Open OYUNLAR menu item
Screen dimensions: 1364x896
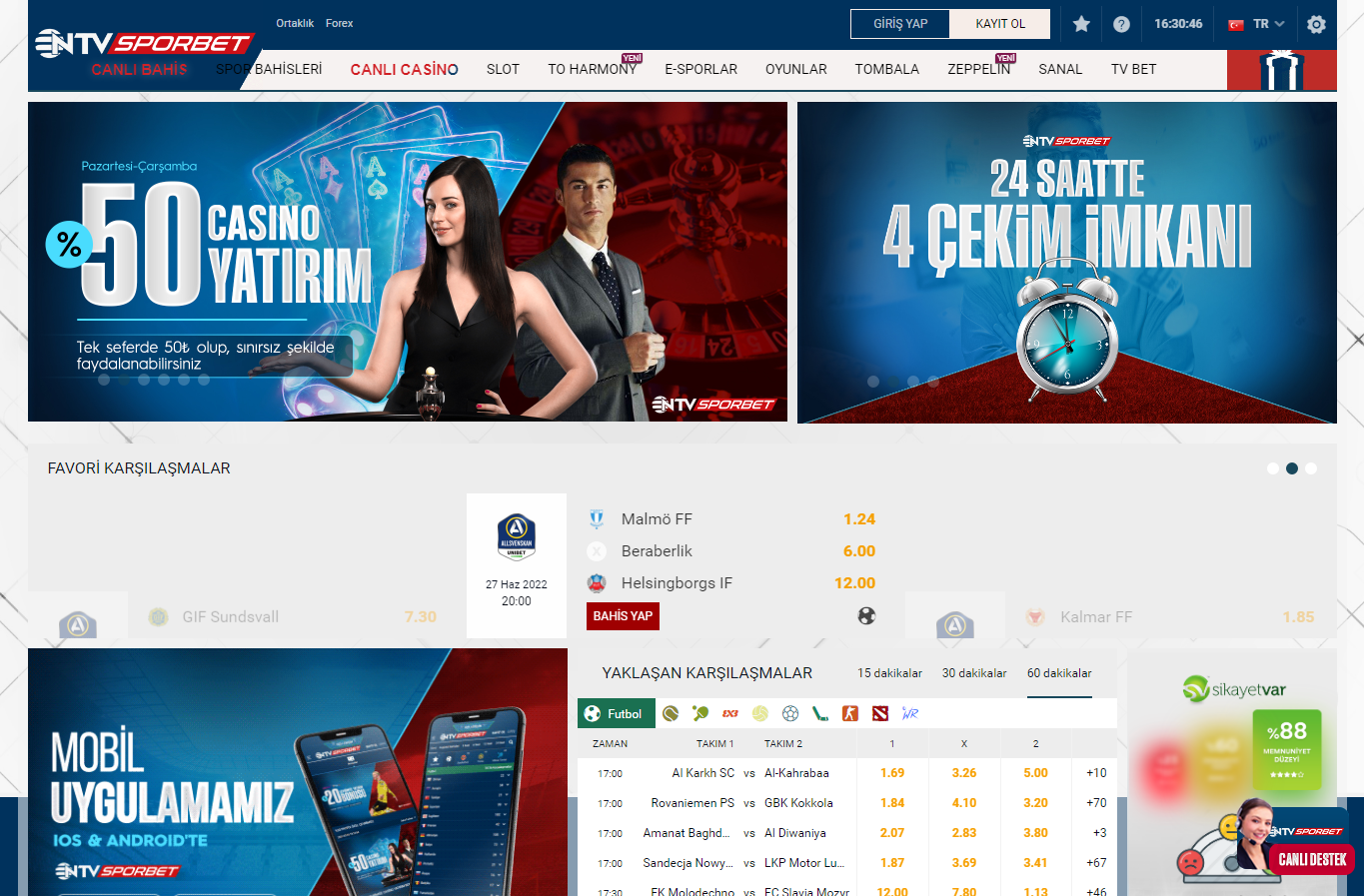(x=795, y=69)
